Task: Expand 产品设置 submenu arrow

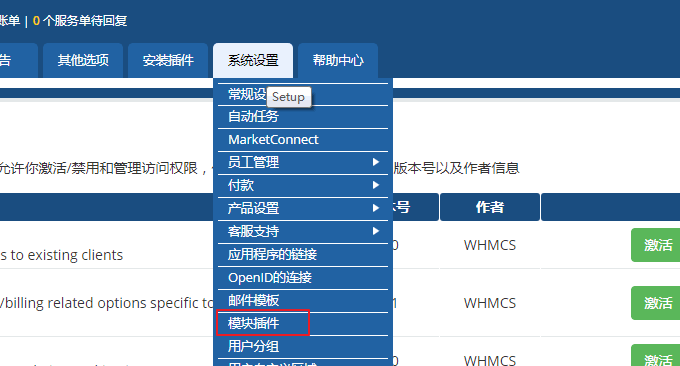Action: [x=376, y=208]
